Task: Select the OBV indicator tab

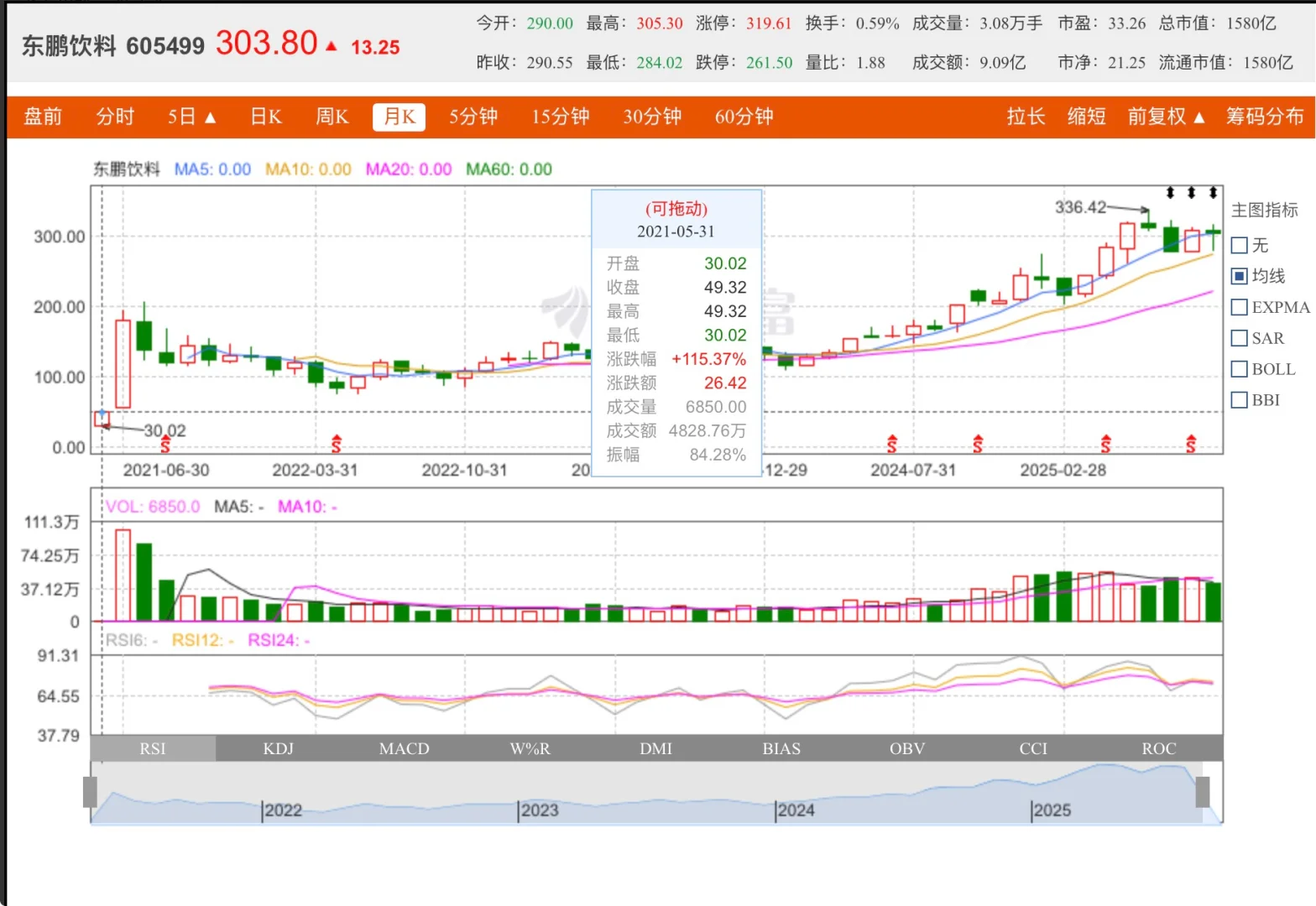Action: [x=907, y=748]
